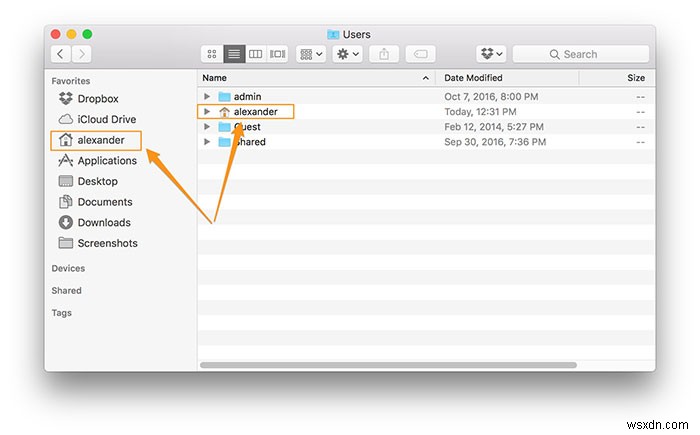
Task: Click the horizontal scrollbar at the bottom
Action: coord(388,365)
